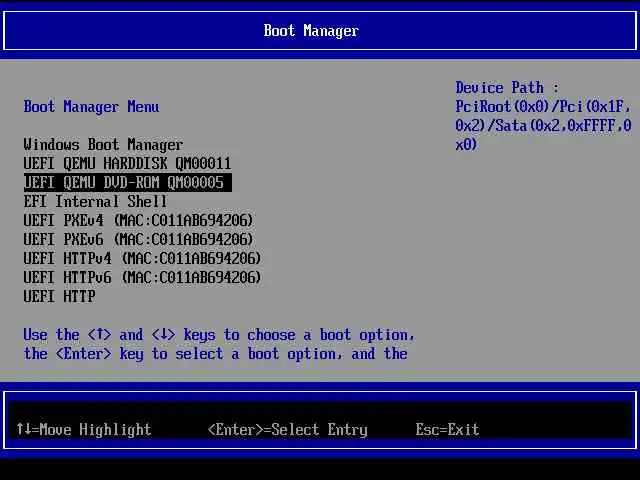Click the 'Use the <↑> and <↓> keys' help line

[x=219, y=335]
